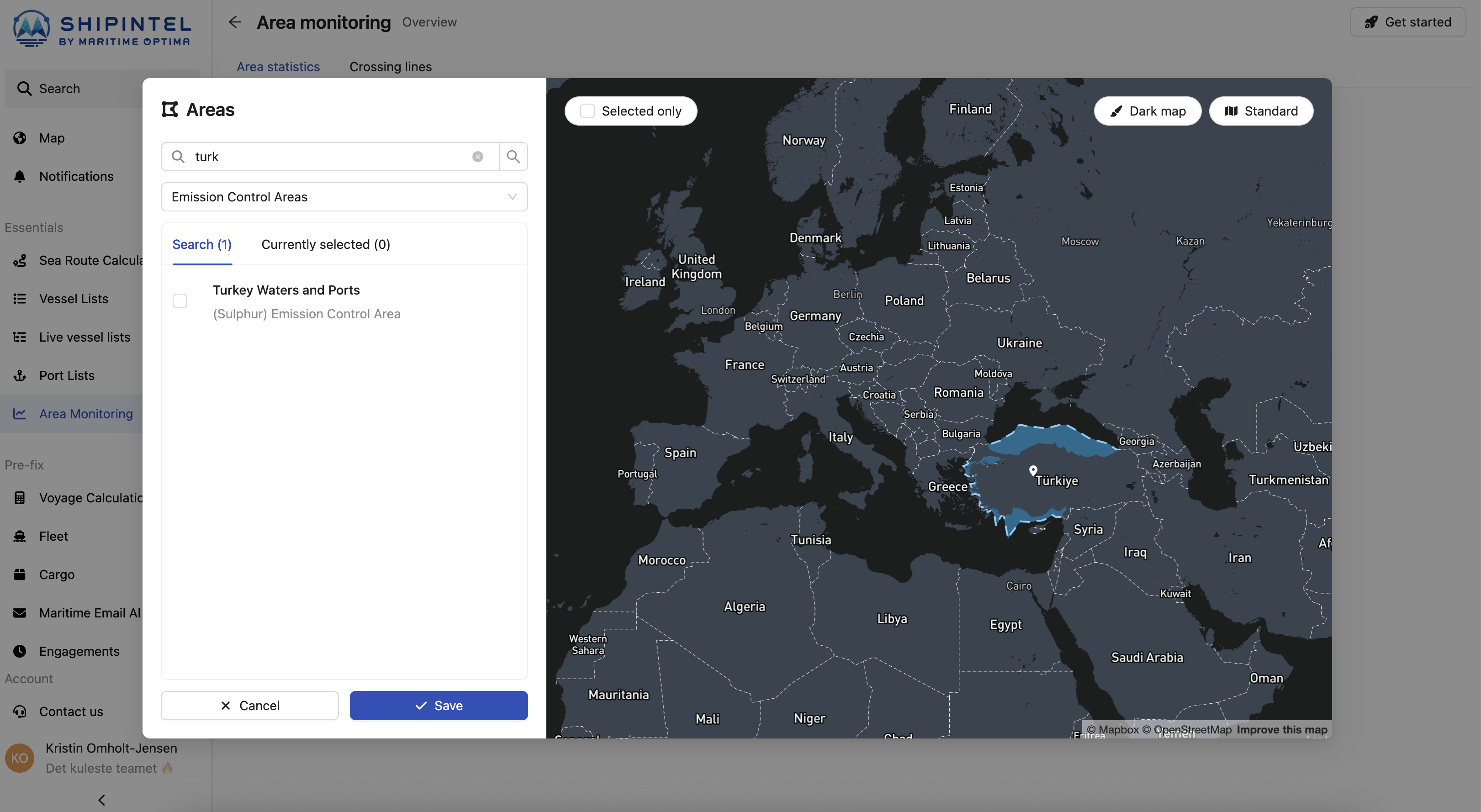Open Notifications bell in sidebar
This screenshot has height=812, width=1481.
[x=76, y=176]
